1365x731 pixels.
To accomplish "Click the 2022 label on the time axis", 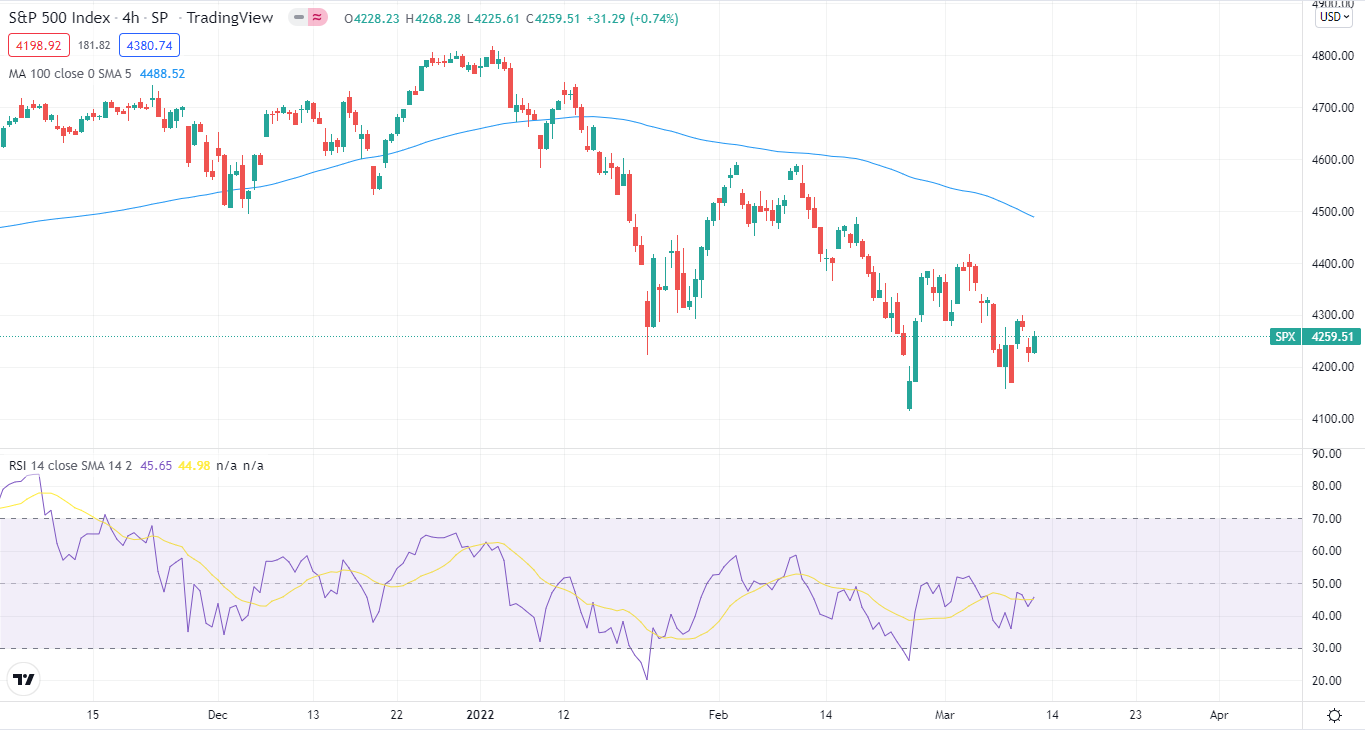I will [x=481, y=715].
